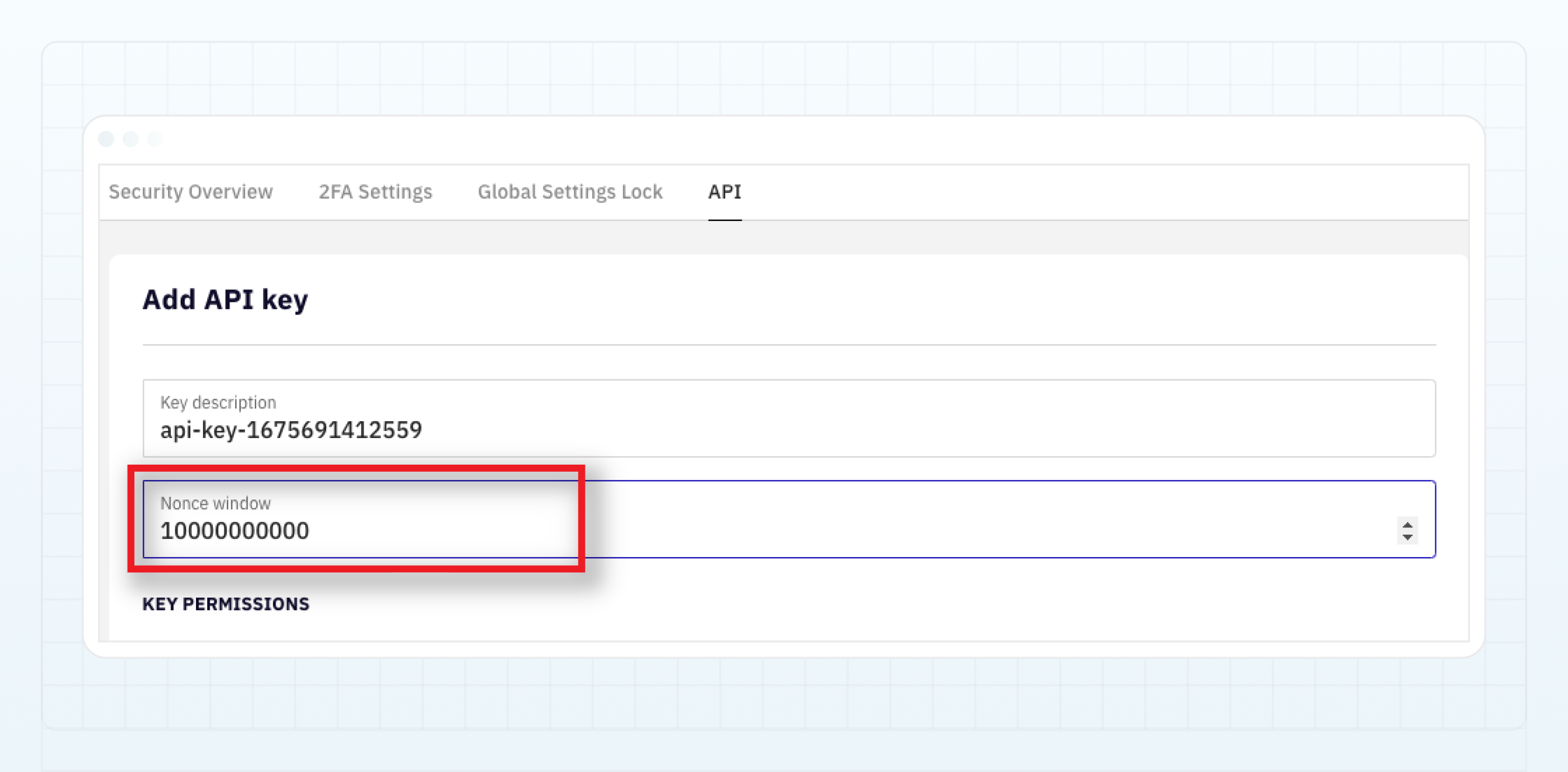Switch to the 2FA Settings tab
Viewport: 1568px width, 772px height.
click(375, 192)
